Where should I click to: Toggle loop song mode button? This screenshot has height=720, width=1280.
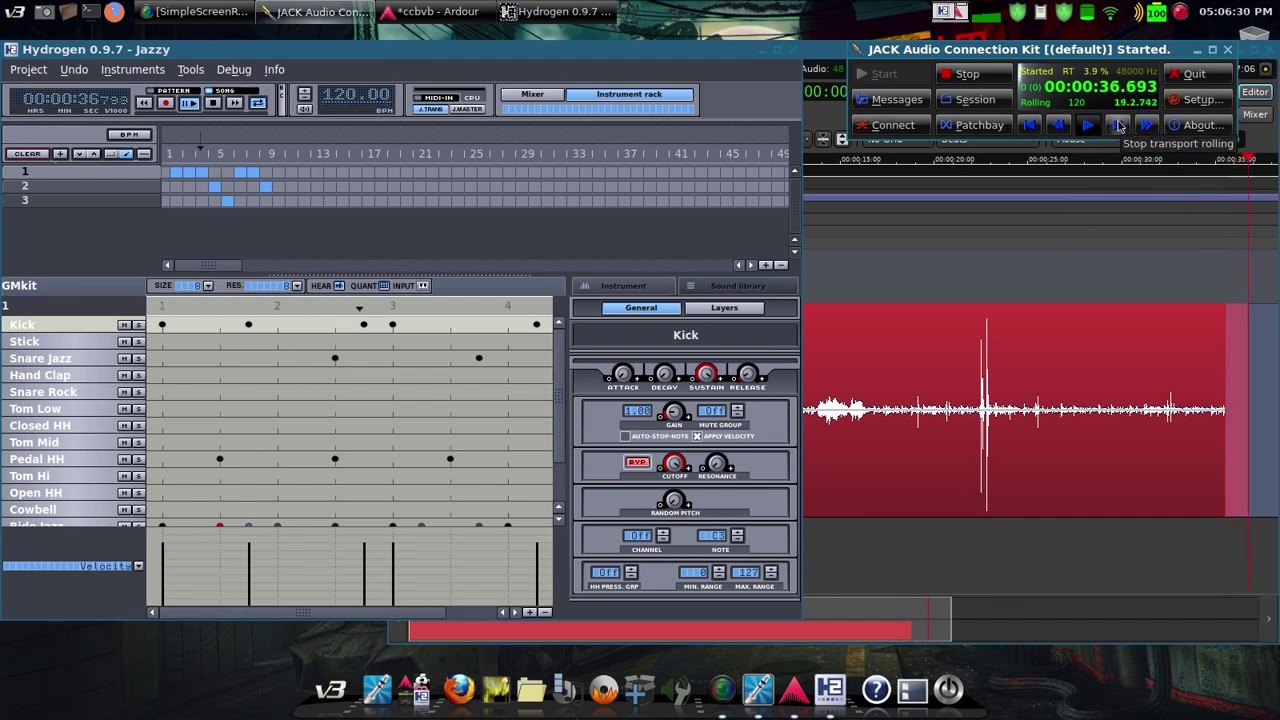258,103
